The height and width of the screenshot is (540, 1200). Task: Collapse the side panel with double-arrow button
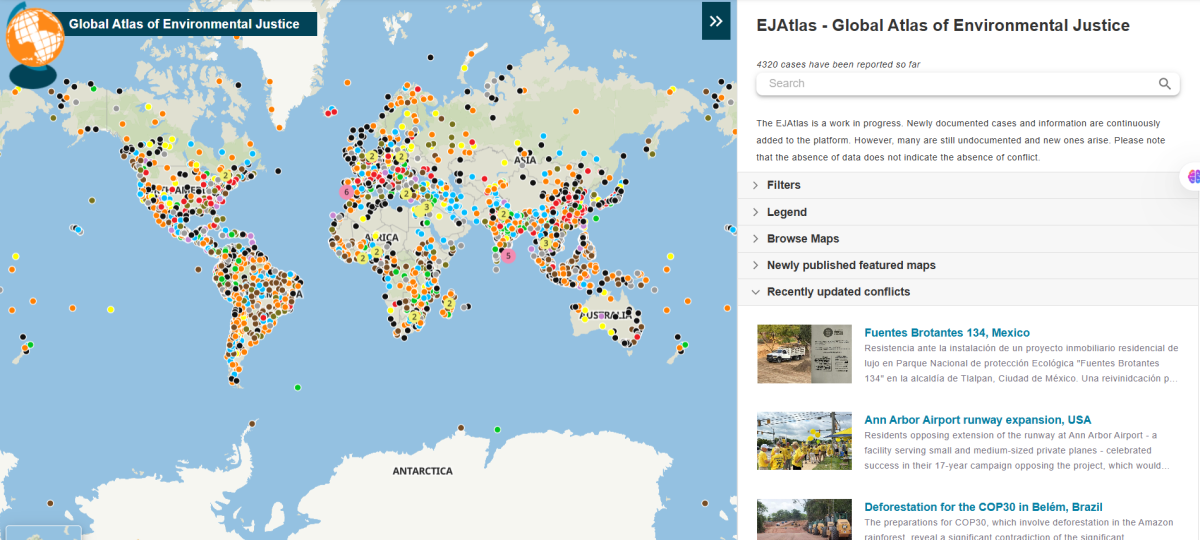pyautogui.click(x=716, y=20)
